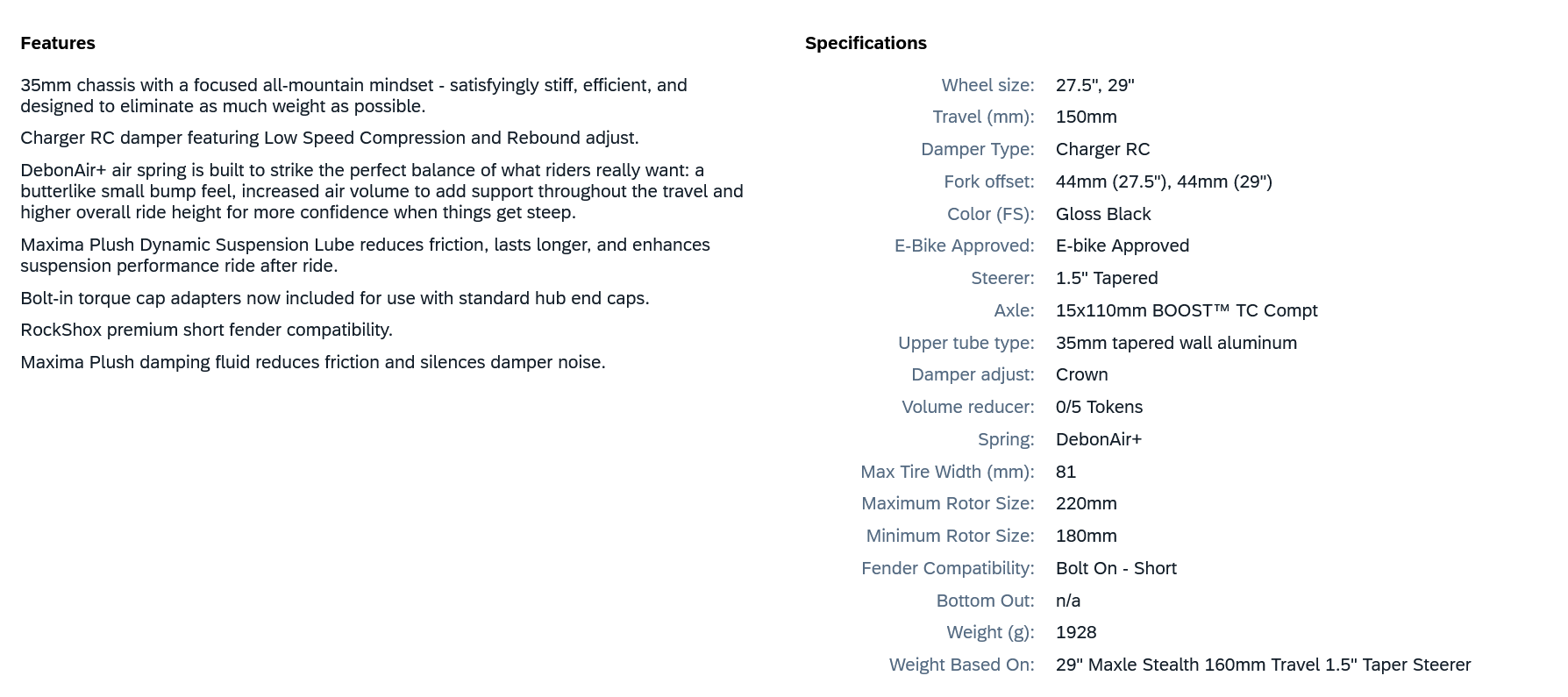Click the 1.5" Tapered steerer value
This screenshot has height=697, width=1568.
(x=1107, y=278)
